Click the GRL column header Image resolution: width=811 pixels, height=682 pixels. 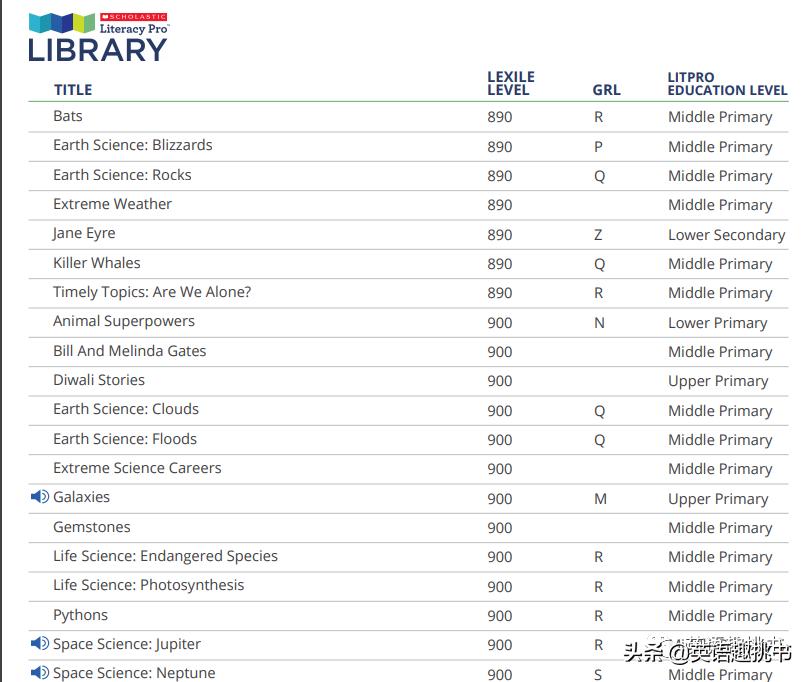pyautogui.click(x=606, y=90)
